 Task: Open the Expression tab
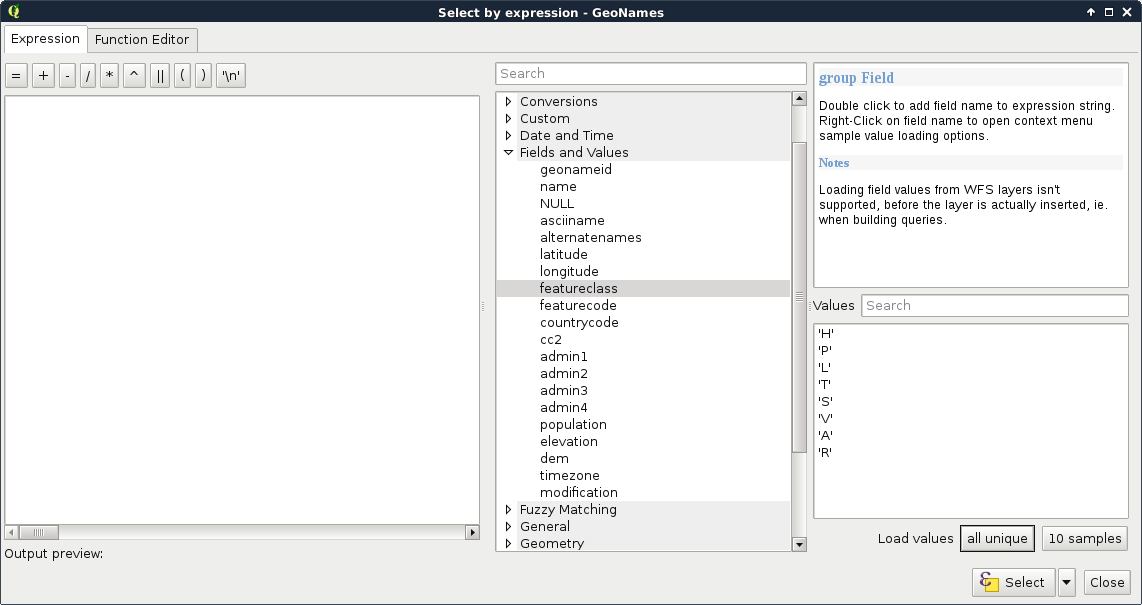tap(45, 39)
